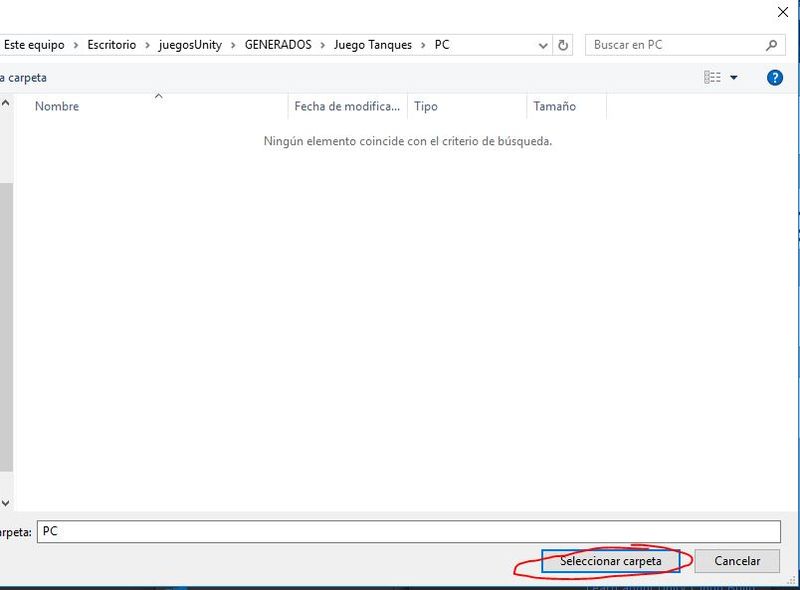Sort by the Tamaño column header
Viewport: 800px width, 590px height.
tap(566, 106)
